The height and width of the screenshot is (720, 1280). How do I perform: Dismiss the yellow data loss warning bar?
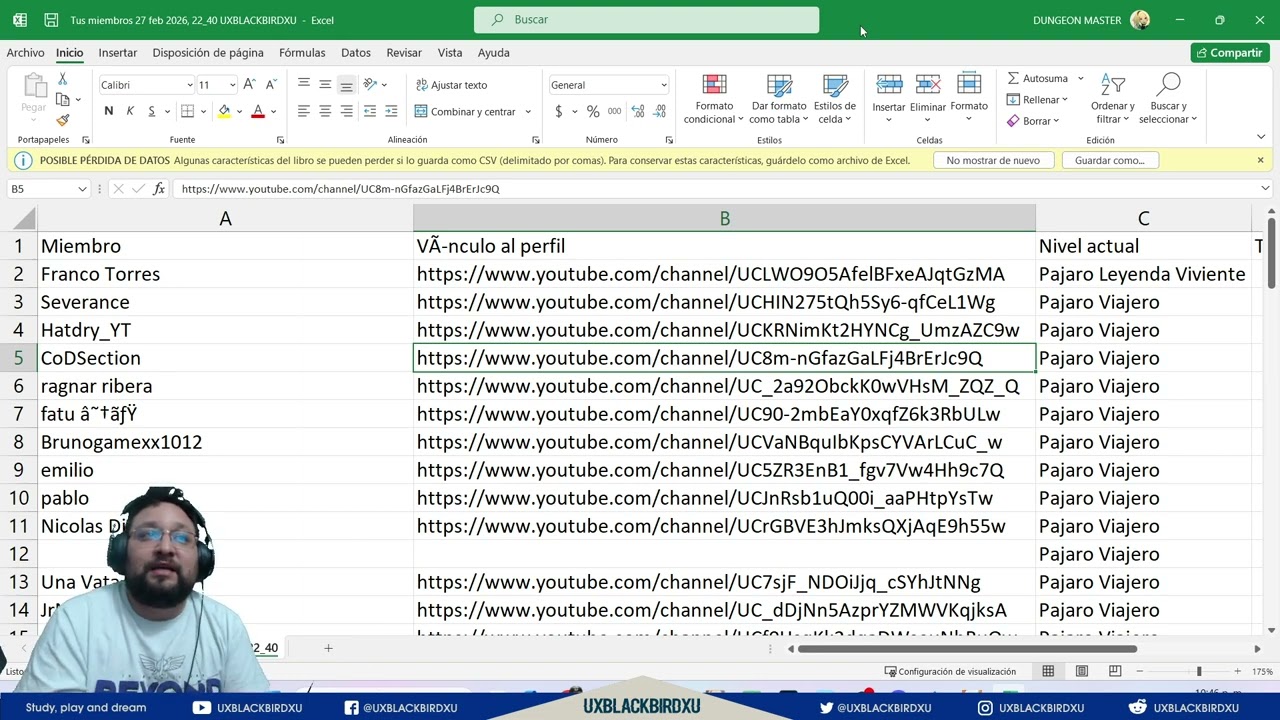coord(1260,160)
